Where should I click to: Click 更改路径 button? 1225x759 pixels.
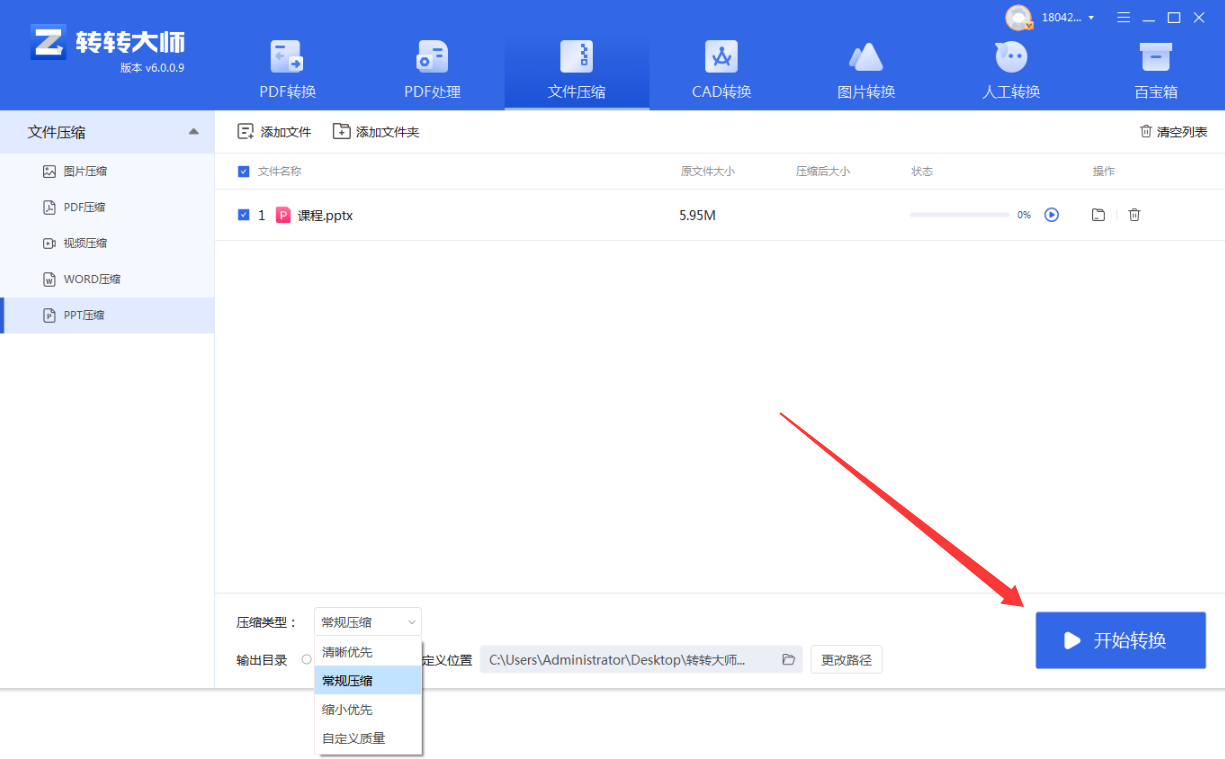tap(846, 660)
